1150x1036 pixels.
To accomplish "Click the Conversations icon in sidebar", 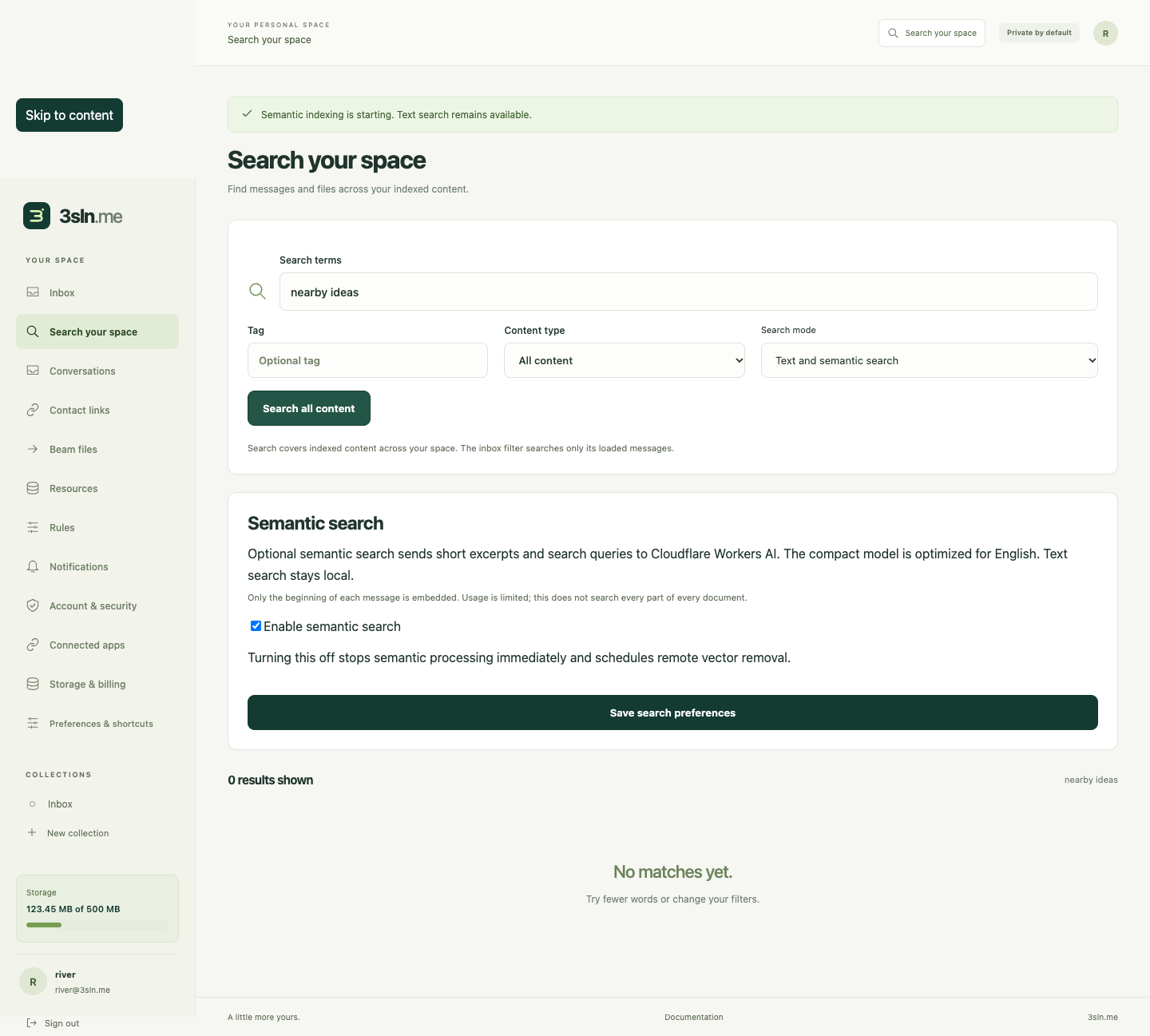I will pos(33,371).
